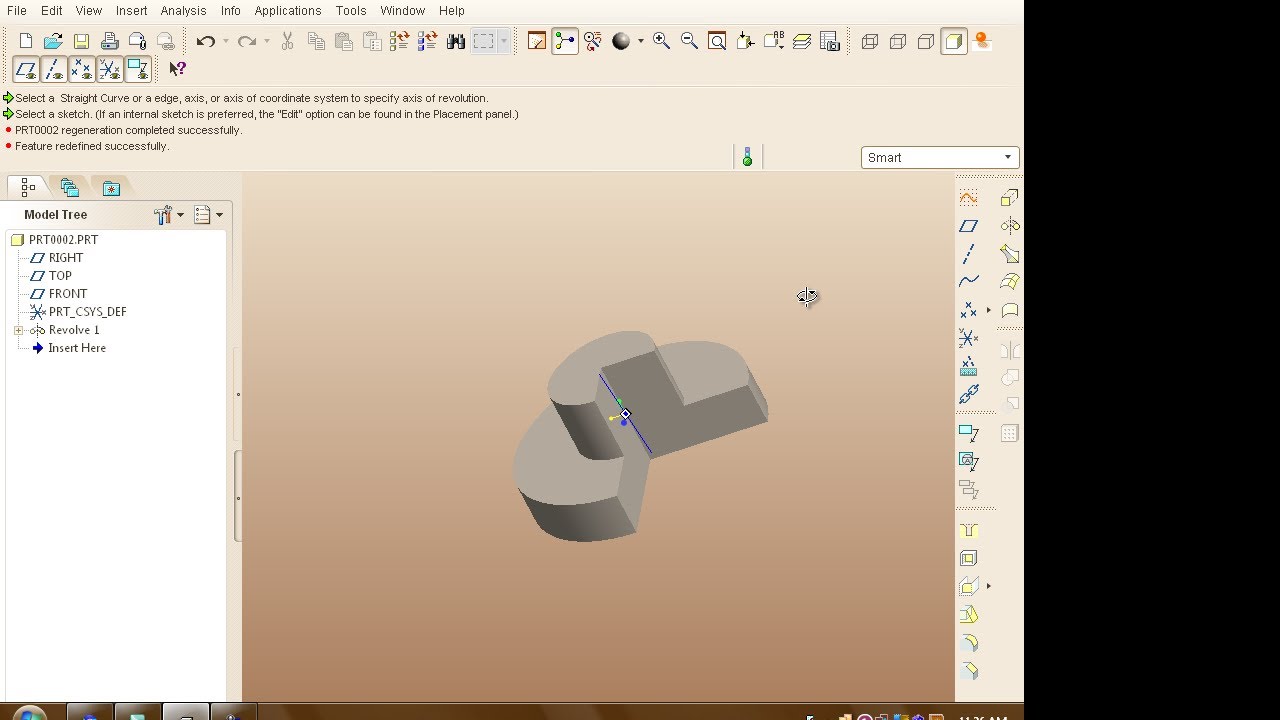Click the Datum Plane tool in right toolbar
The height and width of the screenshot is (720, 1280).
pyautogui.click(x=968, y=226)
